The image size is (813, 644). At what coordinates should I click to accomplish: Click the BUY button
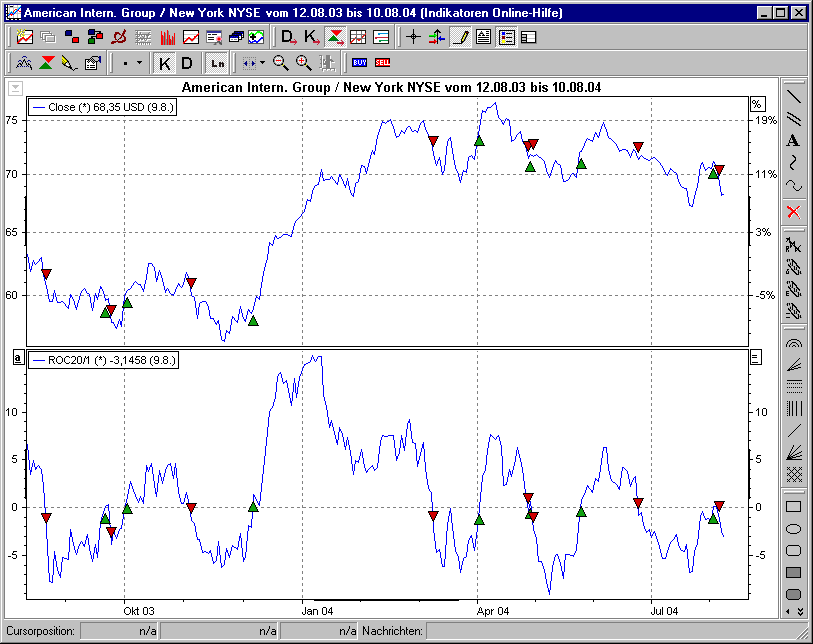pos(359,62)
